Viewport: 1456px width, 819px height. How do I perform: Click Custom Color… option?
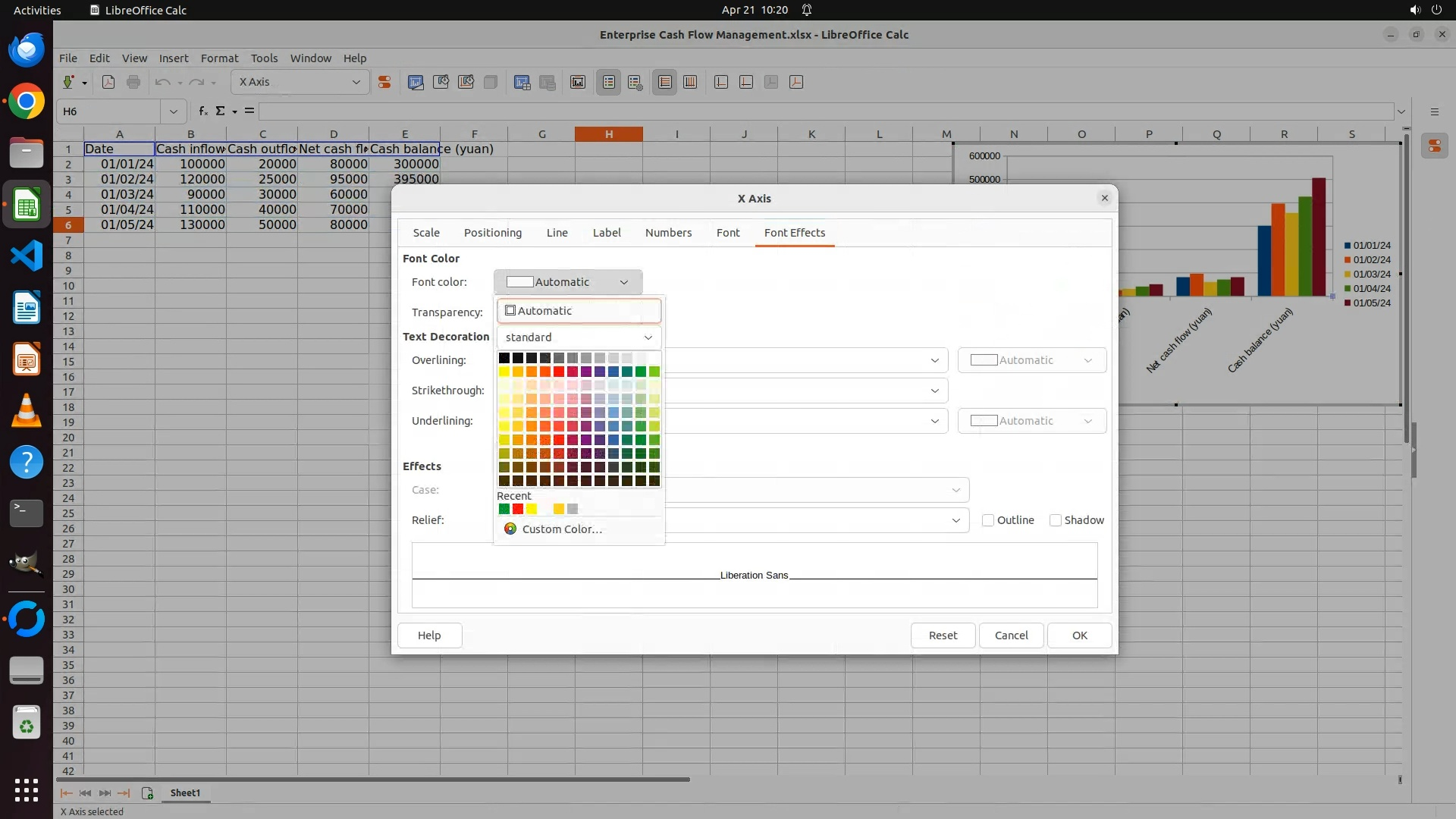pos(561,529)
